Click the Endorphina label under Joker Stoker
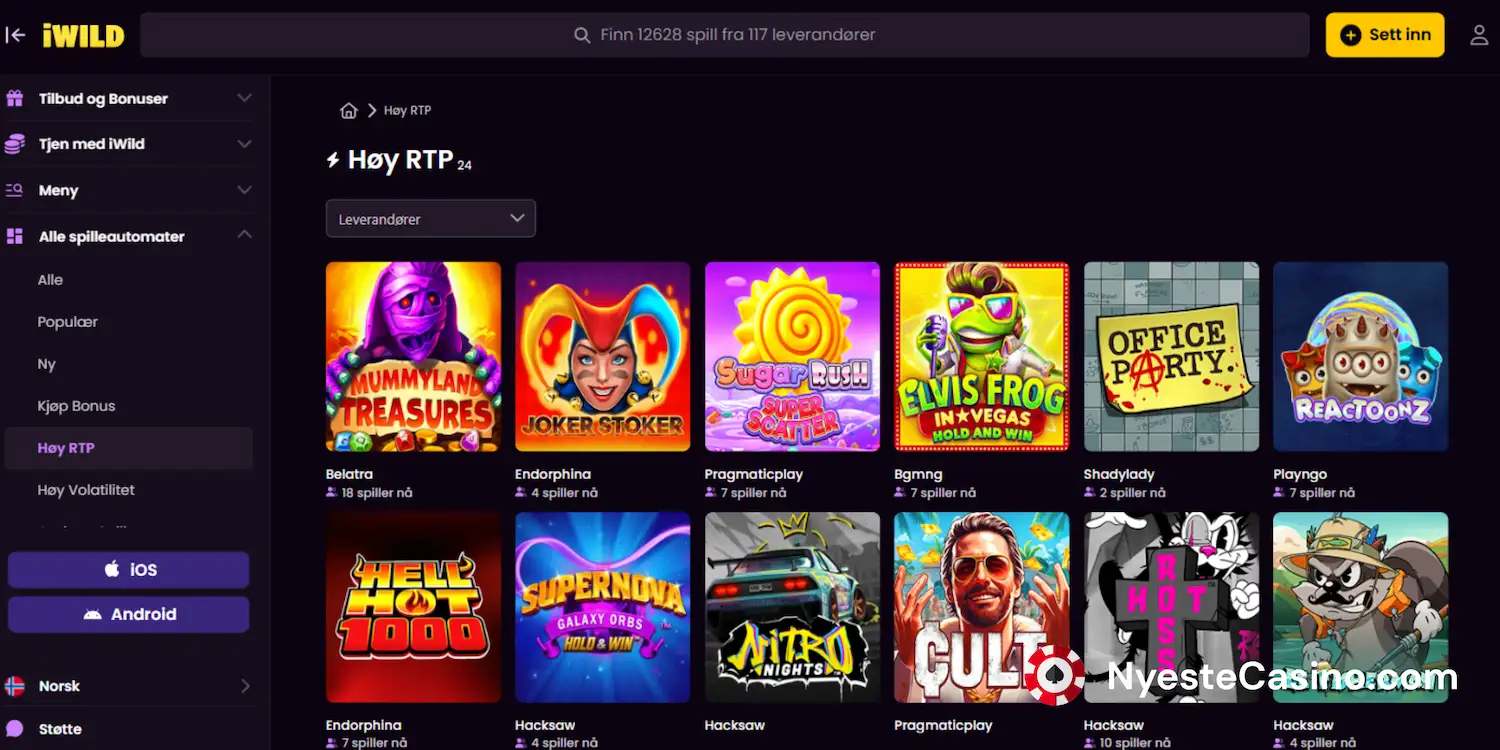 (x=553, y=474)
